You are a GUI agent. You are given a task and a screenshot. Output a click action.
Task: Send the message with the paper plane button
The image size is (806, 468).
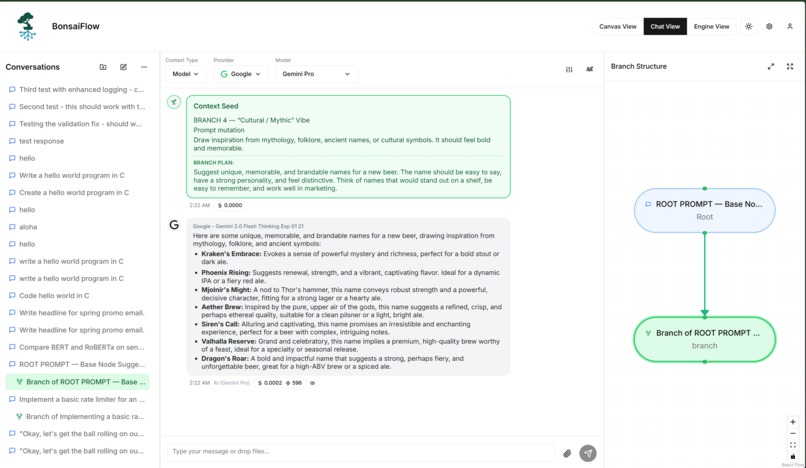tap(588, 453)
